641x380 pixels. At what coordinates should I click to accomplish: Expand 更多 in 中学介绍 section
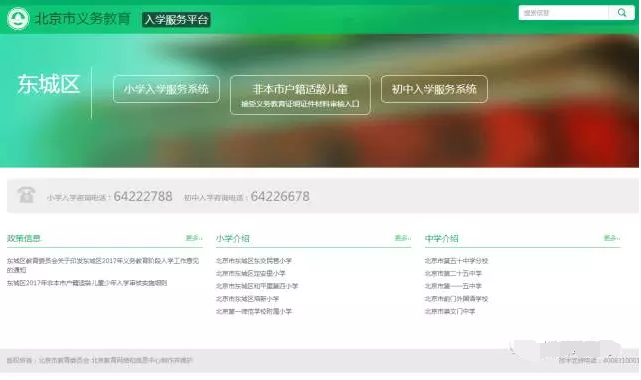point(612,238)
